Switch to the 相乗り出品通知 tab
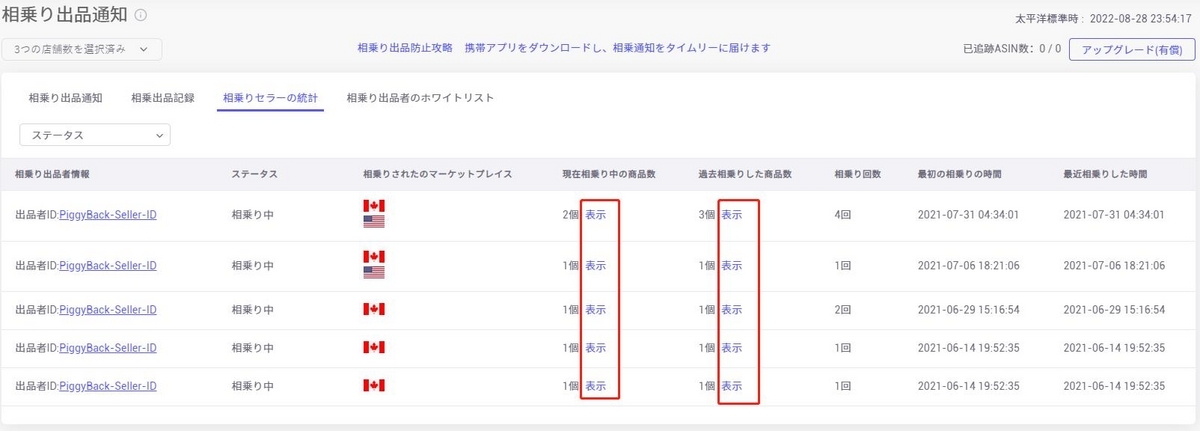This screenshot has width=1200, height=431. pyautogui.click(x=66, y=98)
